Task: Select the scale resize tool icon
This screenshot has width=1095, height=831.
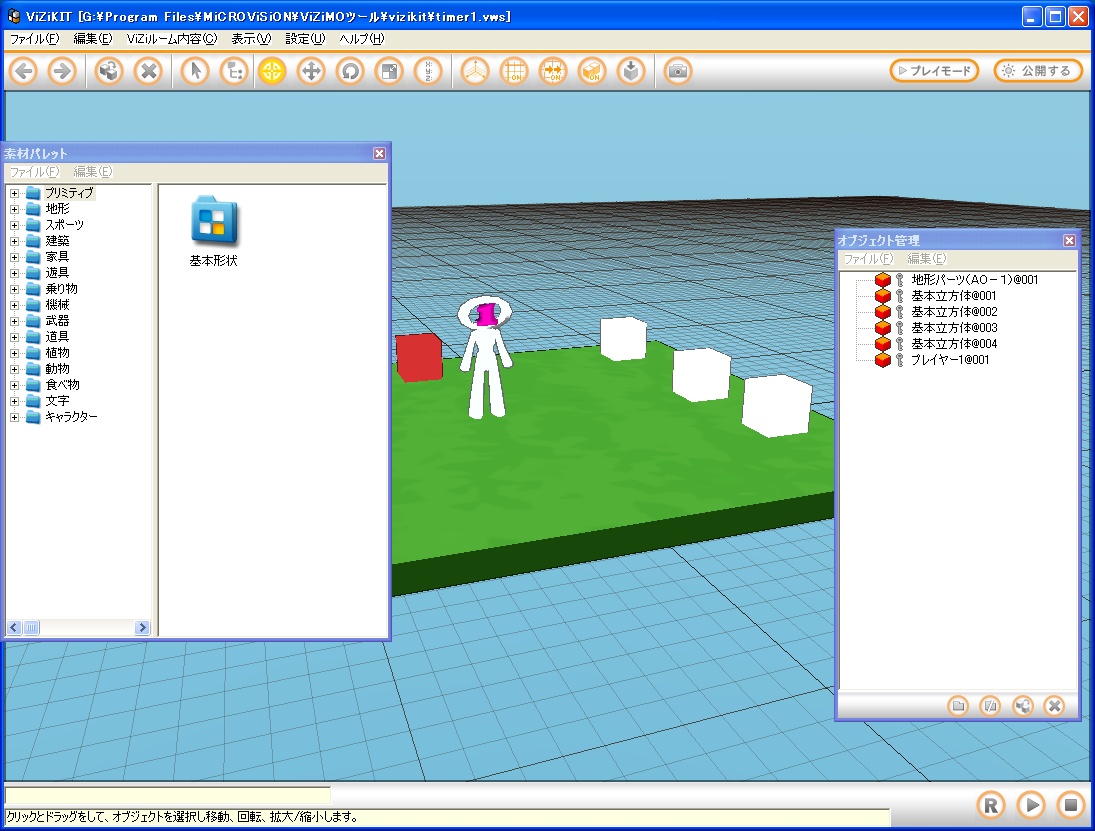Action: pyautogui.click(x=388, y=71)
